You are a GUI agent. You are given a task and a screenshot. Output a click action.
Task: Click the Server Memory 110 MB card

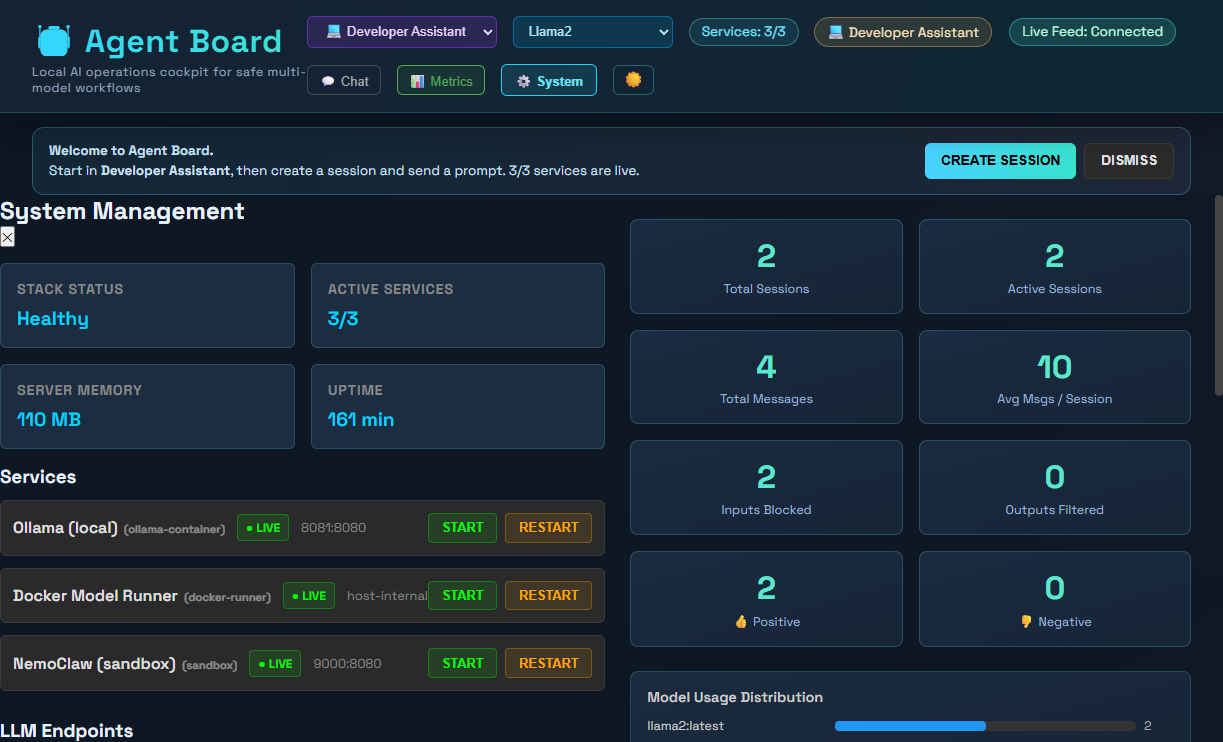[147, 407]
